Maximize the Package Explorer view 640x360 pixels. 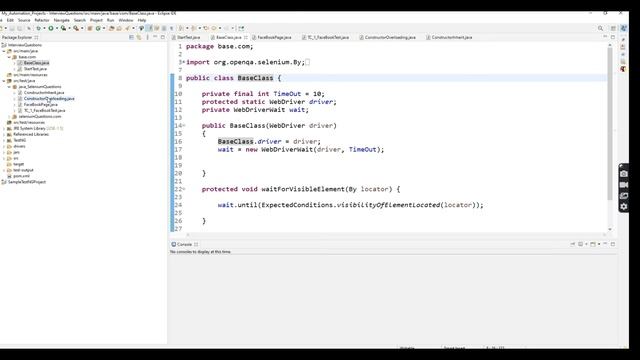163,37
